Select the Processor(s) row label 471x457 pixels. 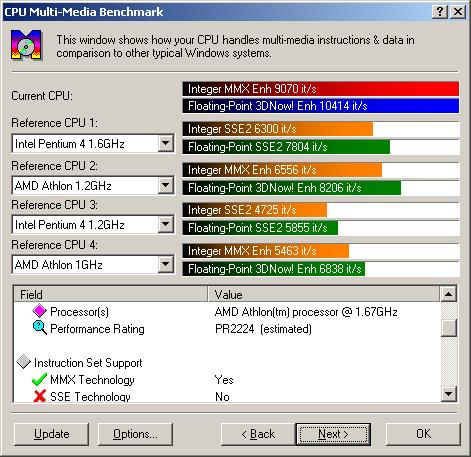(x=79, y=312)
